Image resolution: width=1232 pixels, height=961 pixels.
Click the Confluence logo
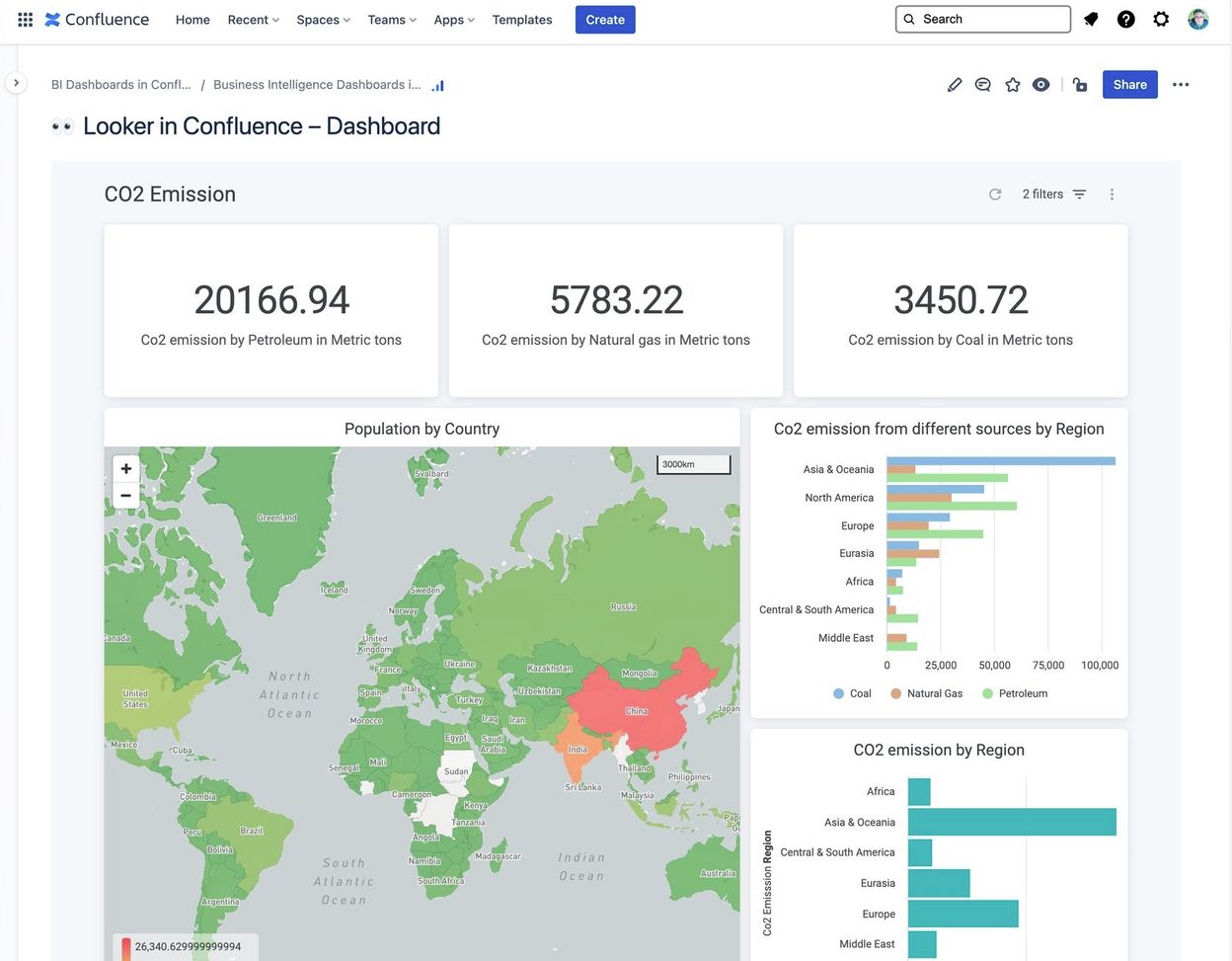(97, 19)
